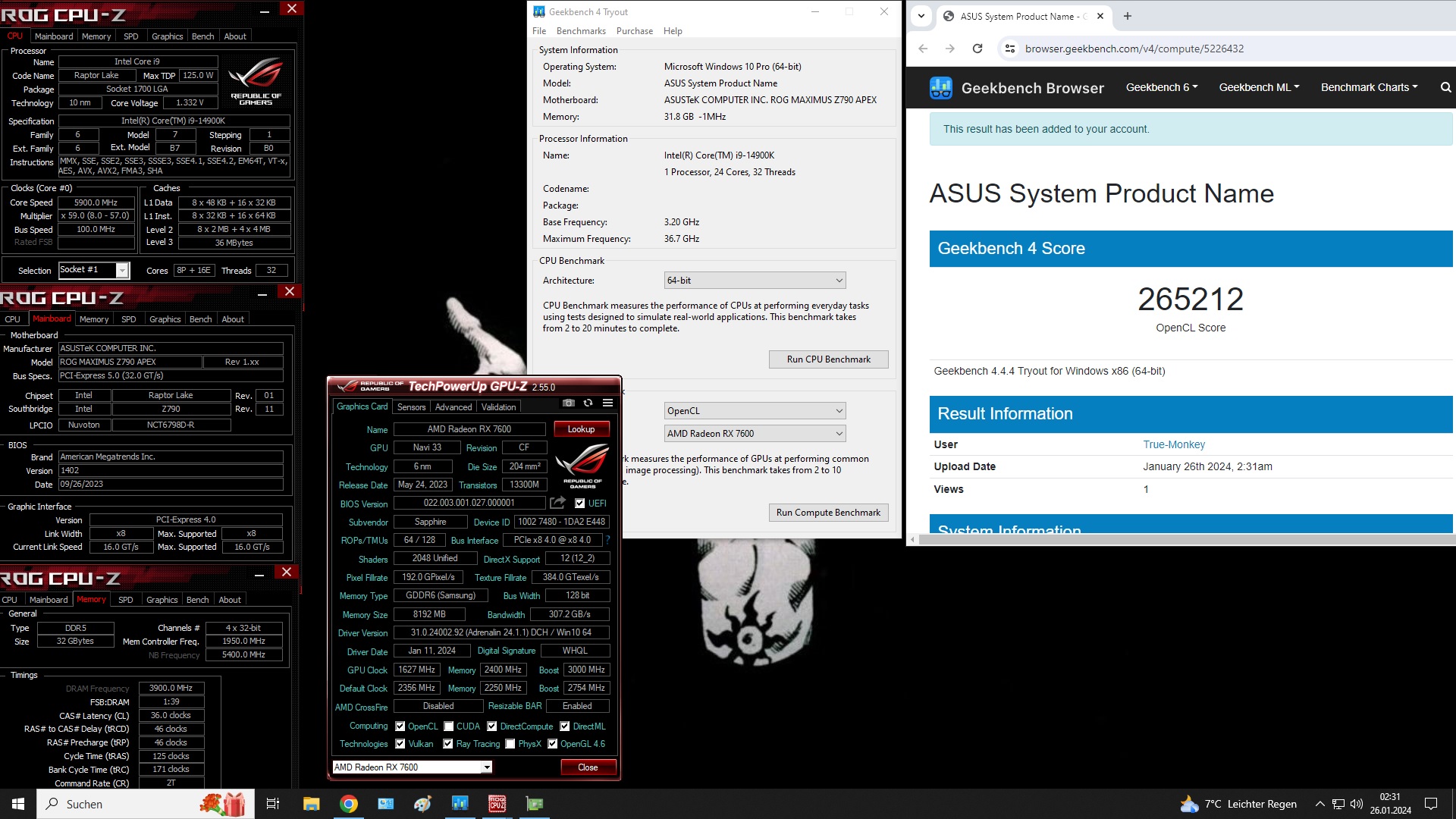The image size is (1456, 819).
Task: Toggle the Ray Tracing checkbox
Action: click(x=447, y=743)
